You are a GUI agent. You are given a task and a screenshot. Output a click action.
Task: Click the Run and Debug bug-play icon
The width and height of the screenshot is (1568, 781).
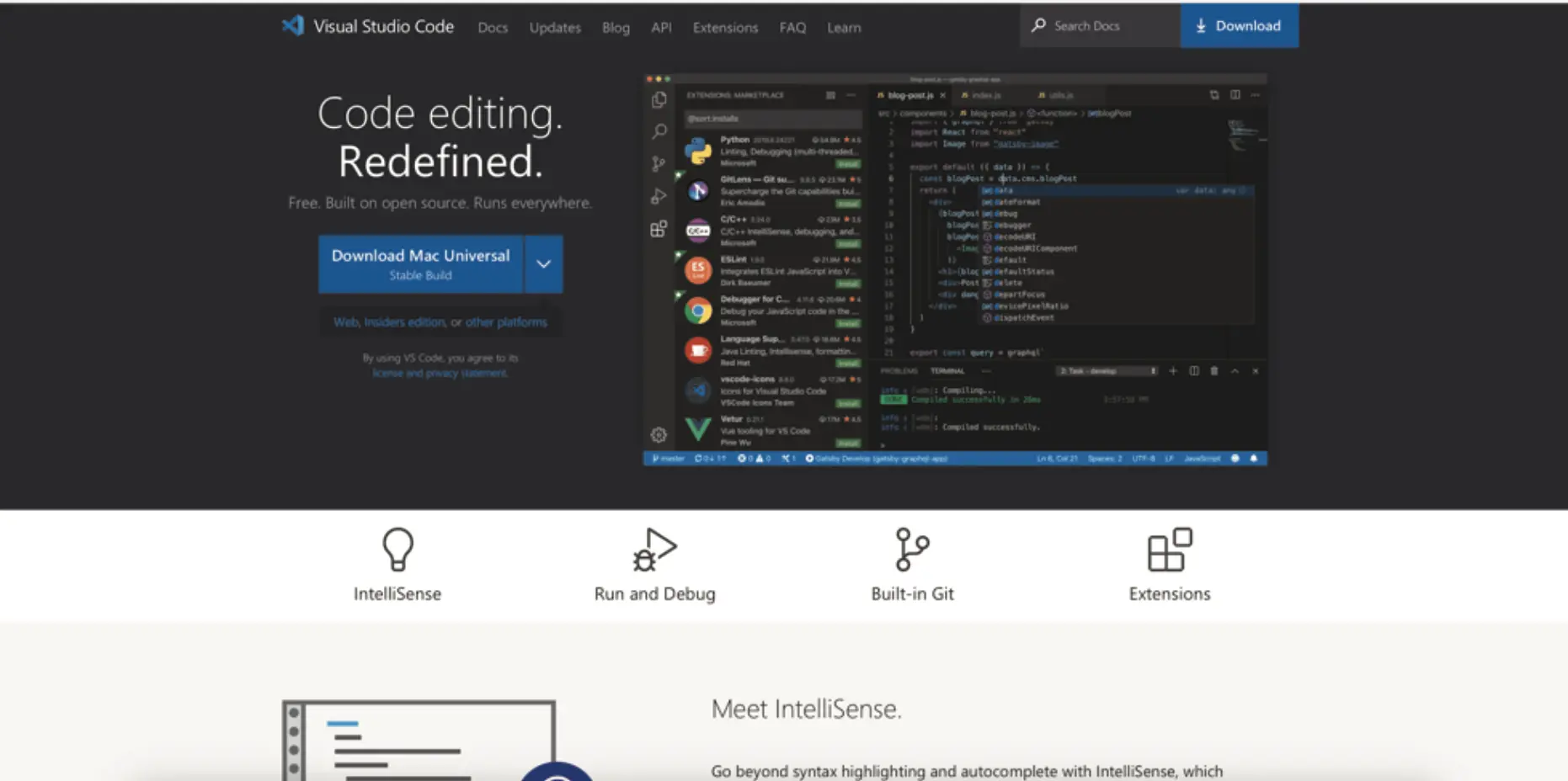click(x=654, y=550)
